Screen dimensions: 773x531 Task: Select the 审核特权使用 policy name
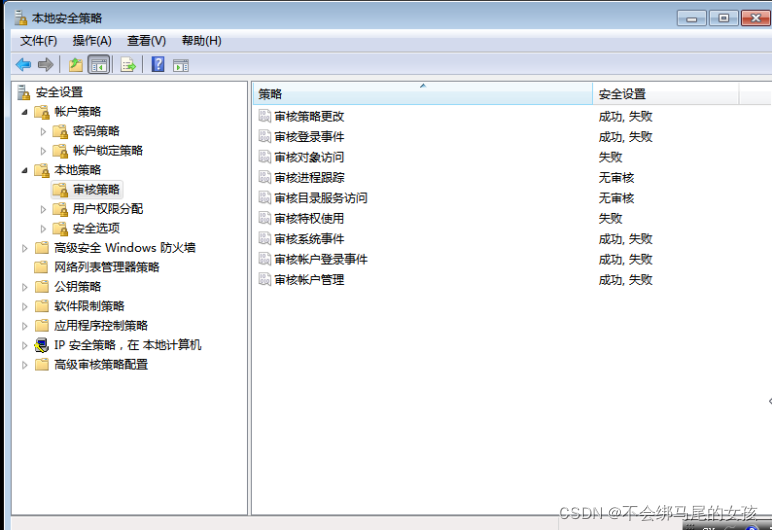click(309, 218)
